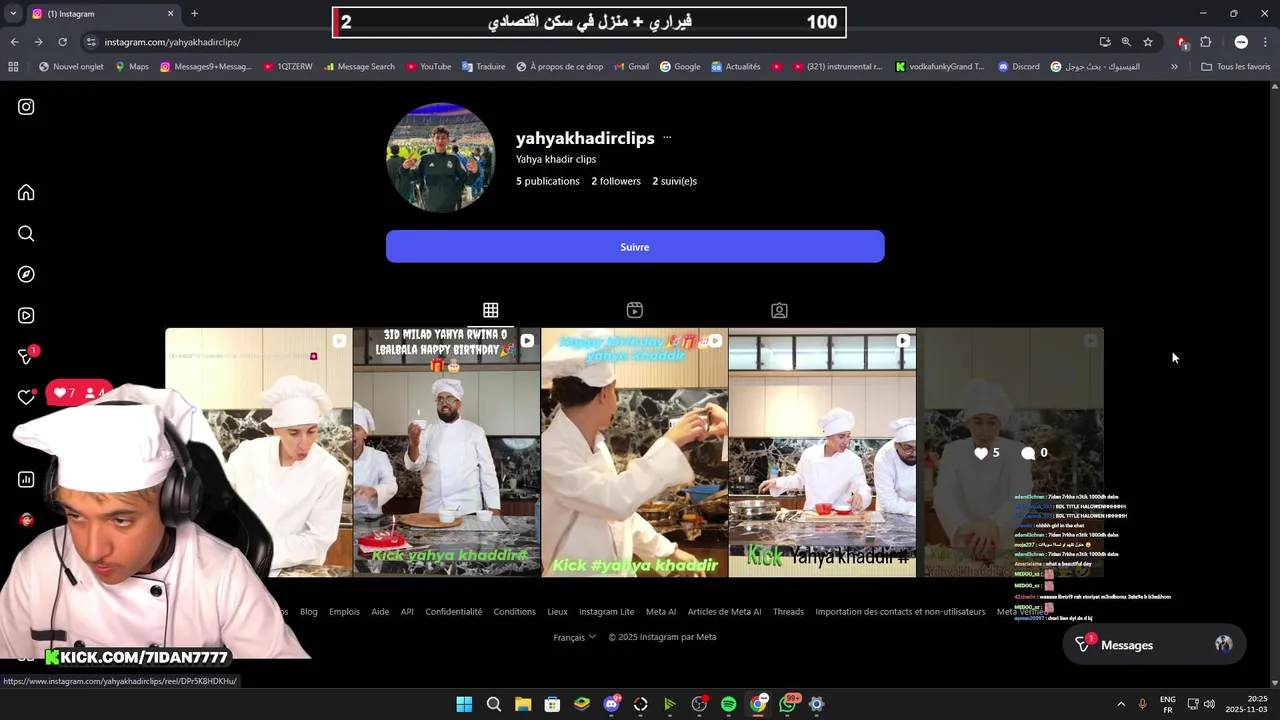
Task: View the profile picture of yahyakhadirclips
Action: [x=440, y=157]
